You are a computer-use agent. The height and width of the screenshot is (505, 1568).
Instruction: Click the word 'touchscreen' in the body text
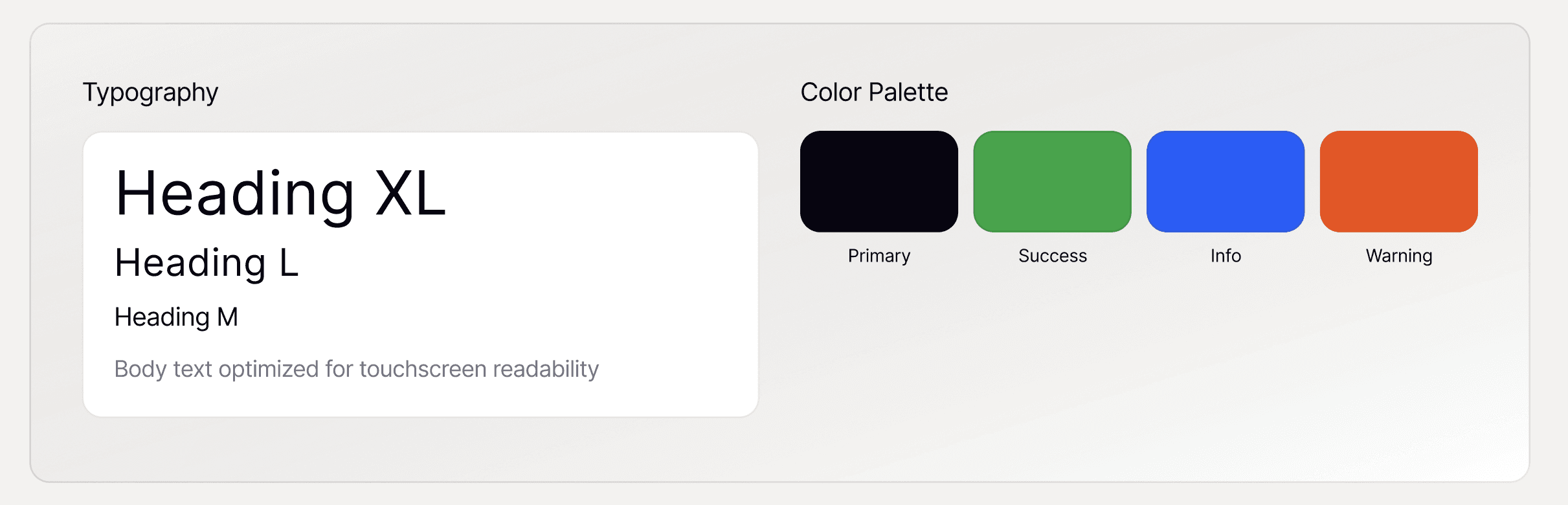423,369
